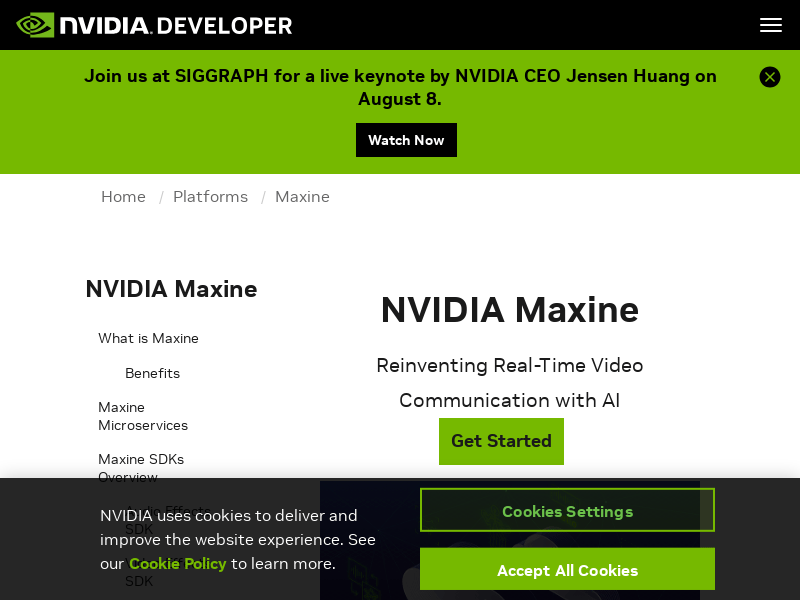
Task: Open the hamburger navigation menu
Action: pos(770,25)
